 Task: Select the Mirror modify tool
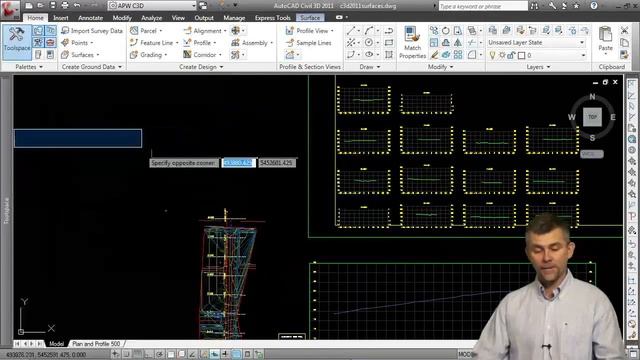(x=458, y=42)
